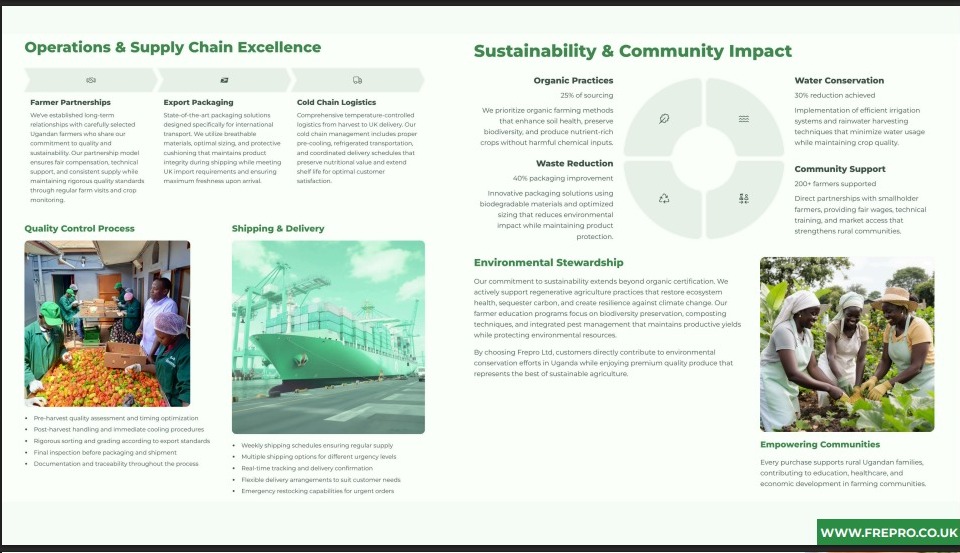Select the Empowering Communities heading
Image resolution: width=960 pixels, height=553 pixels.
pyautogui.click(x=819, y=444)
